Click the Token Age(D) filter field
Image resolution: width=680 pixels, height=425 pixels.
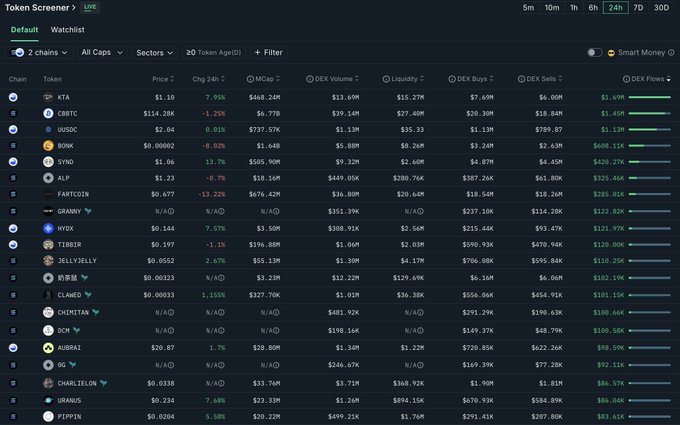tap(213, 52)
